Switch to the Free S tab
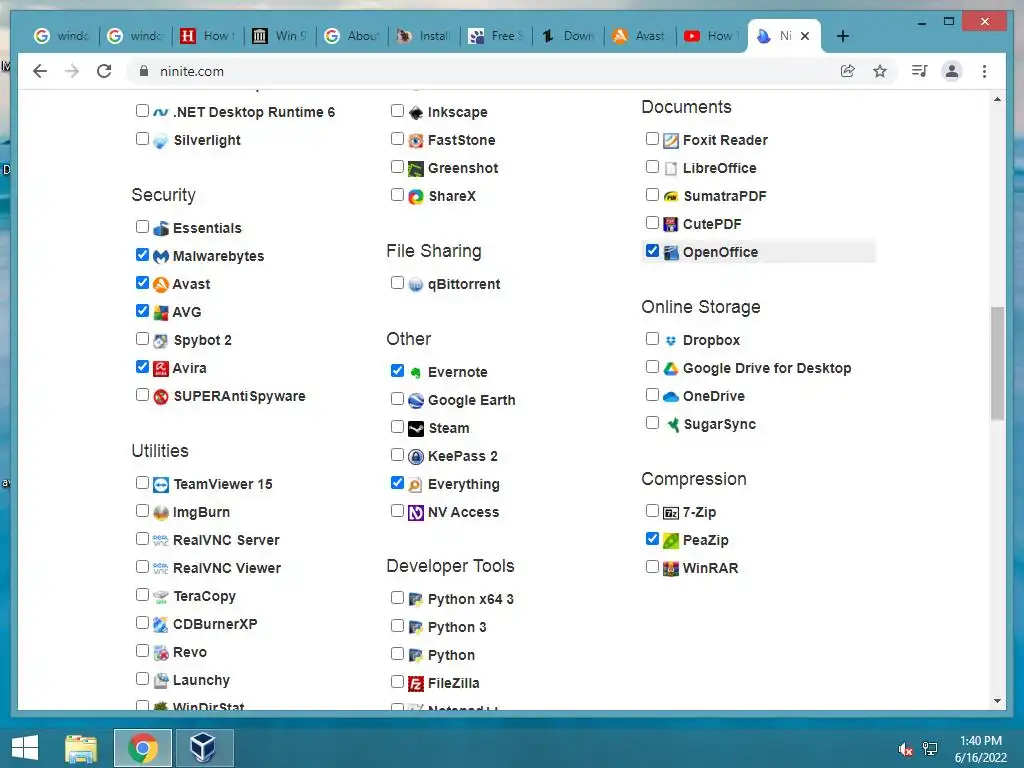1024x768 pixels. (496, 36)
